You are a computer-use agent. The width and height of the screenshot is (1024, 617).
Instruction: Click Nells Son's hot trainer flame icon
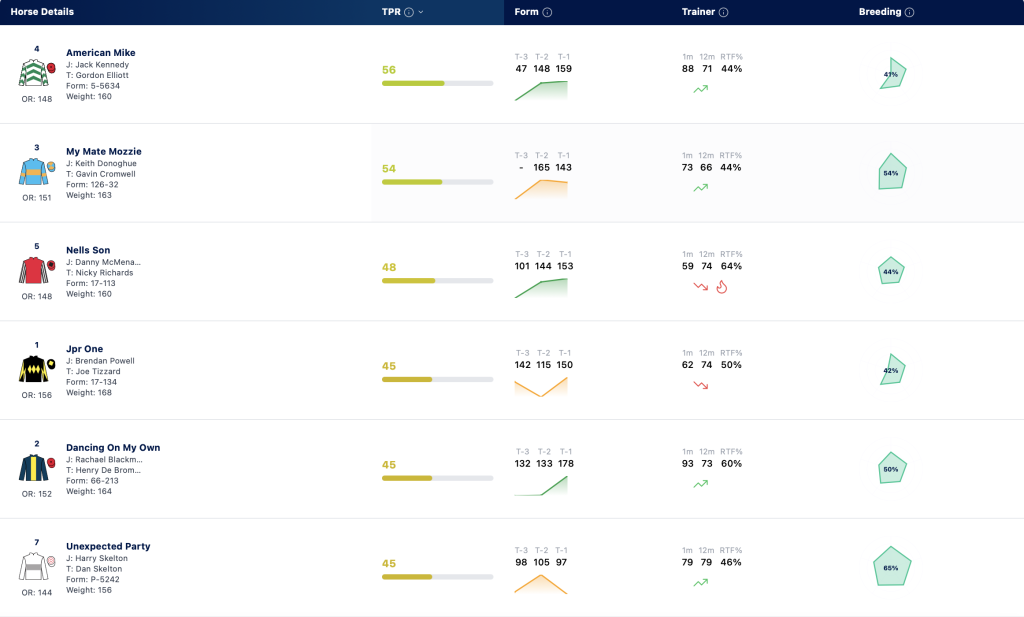[x=722, y=287]
